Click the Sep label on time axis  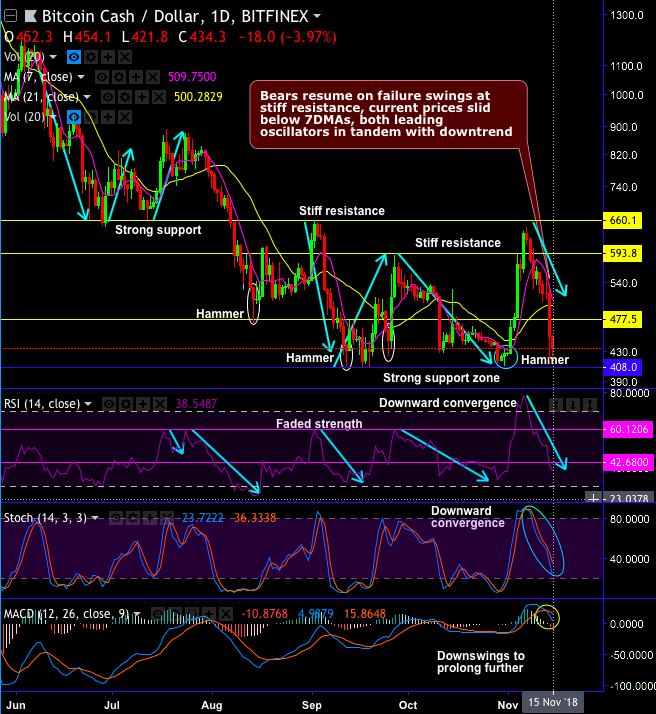point(312,705)
